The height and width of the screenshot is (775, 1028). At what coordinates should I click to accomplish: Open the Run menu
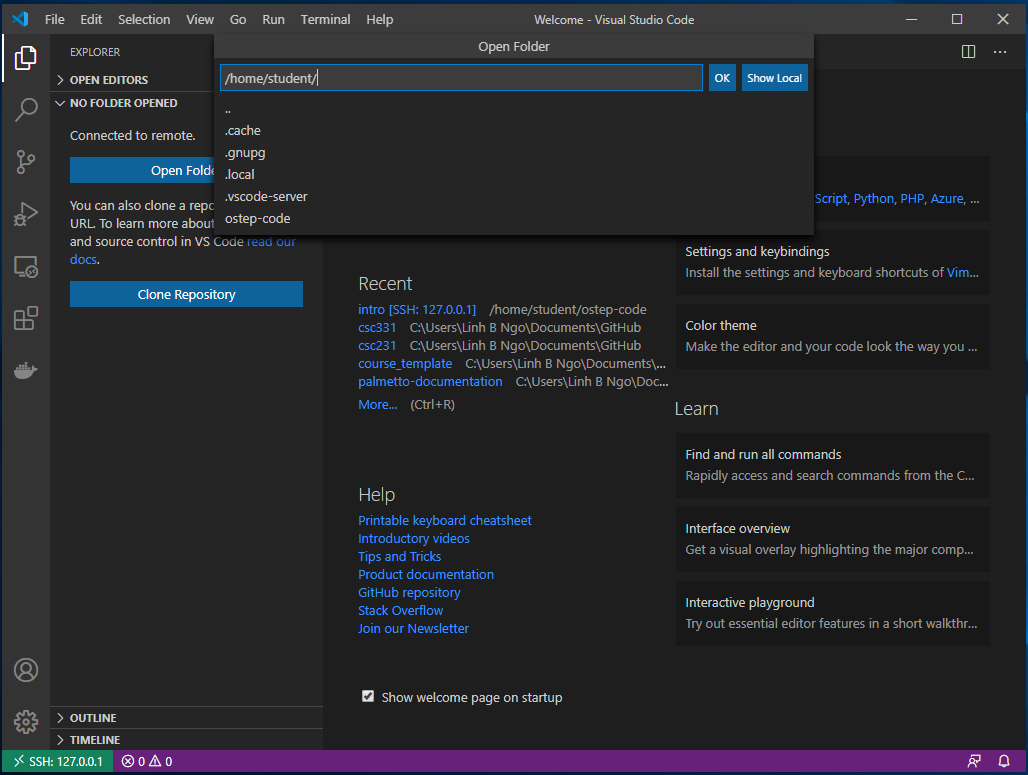pyautogui.click(x=273, y=20)
